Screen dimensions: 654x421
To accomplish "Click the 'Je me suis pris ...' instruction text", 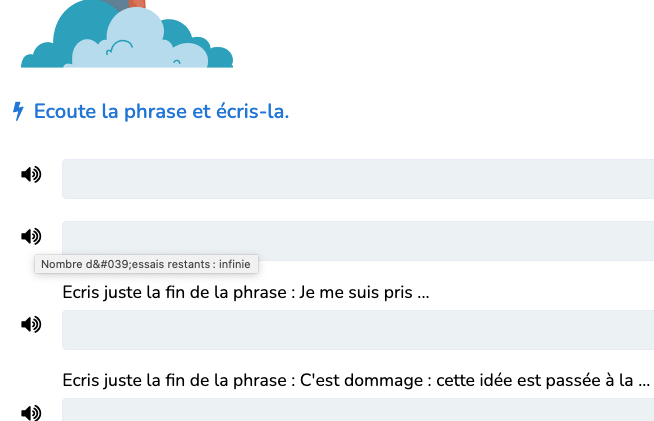I will 246,292.
